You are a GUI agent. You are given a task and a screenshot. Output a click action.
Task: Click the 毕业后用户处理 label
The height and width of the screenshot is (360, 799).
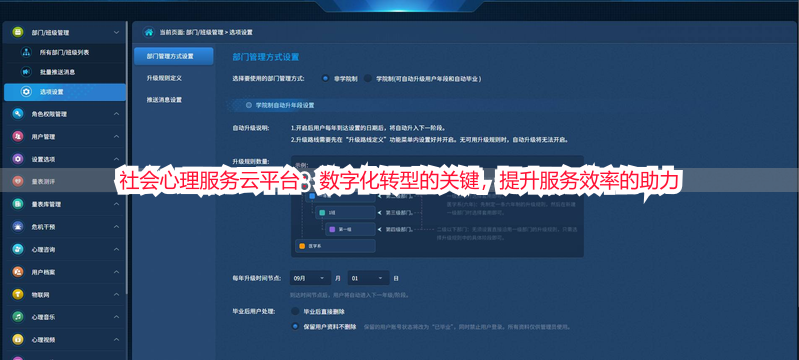coord(254,311)
